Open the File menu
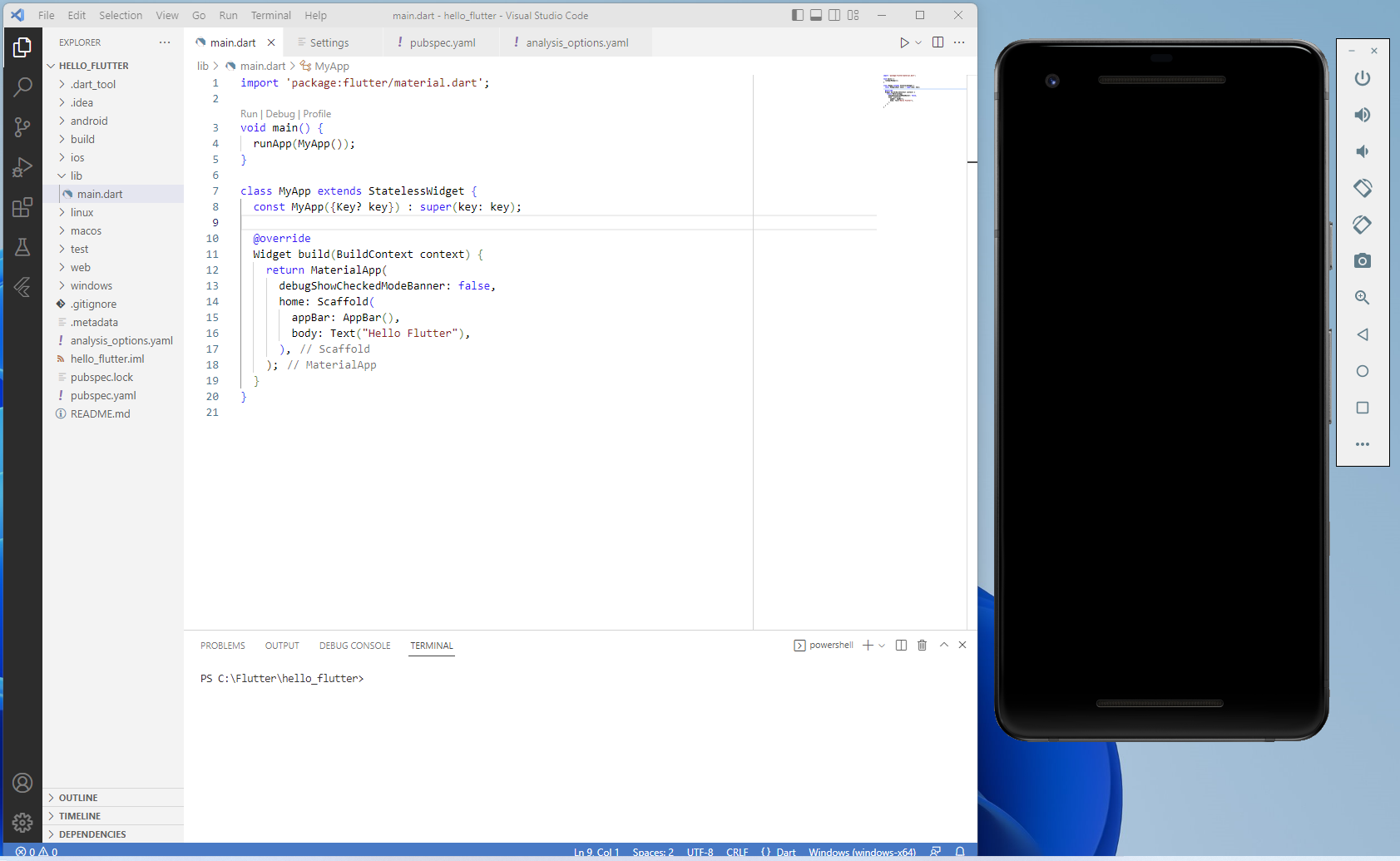Image resolution: width=1400 pixels, height=861 pixels. tap(47, 15)
